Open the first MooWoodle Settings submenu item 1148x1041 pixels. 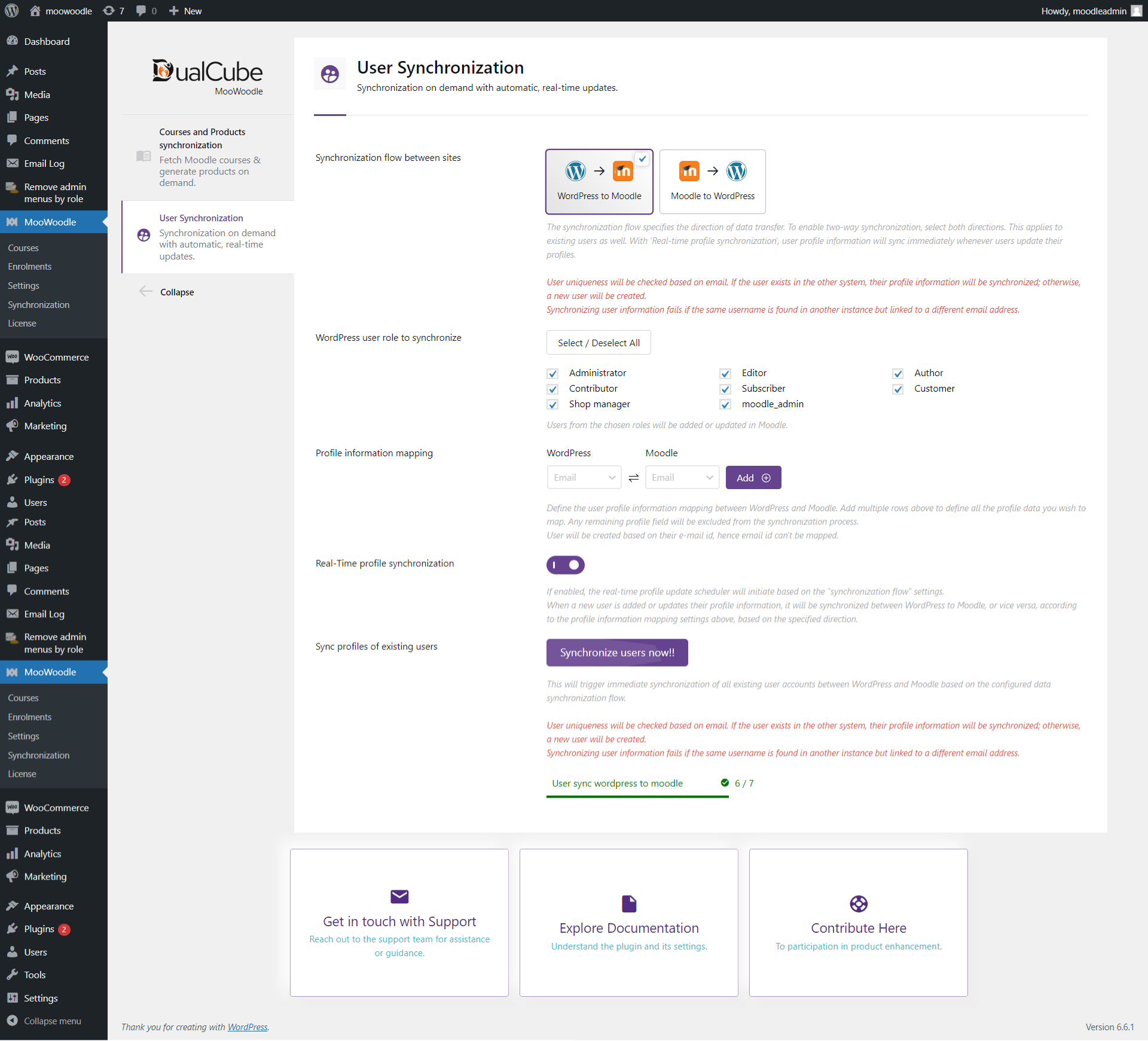click(24, 286)
